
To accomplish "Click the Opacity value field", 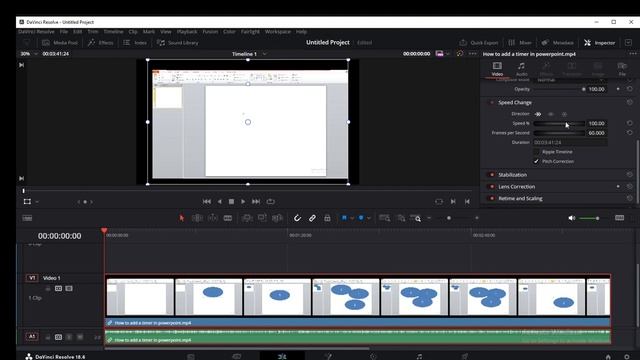I will click(x=596, y=89).
